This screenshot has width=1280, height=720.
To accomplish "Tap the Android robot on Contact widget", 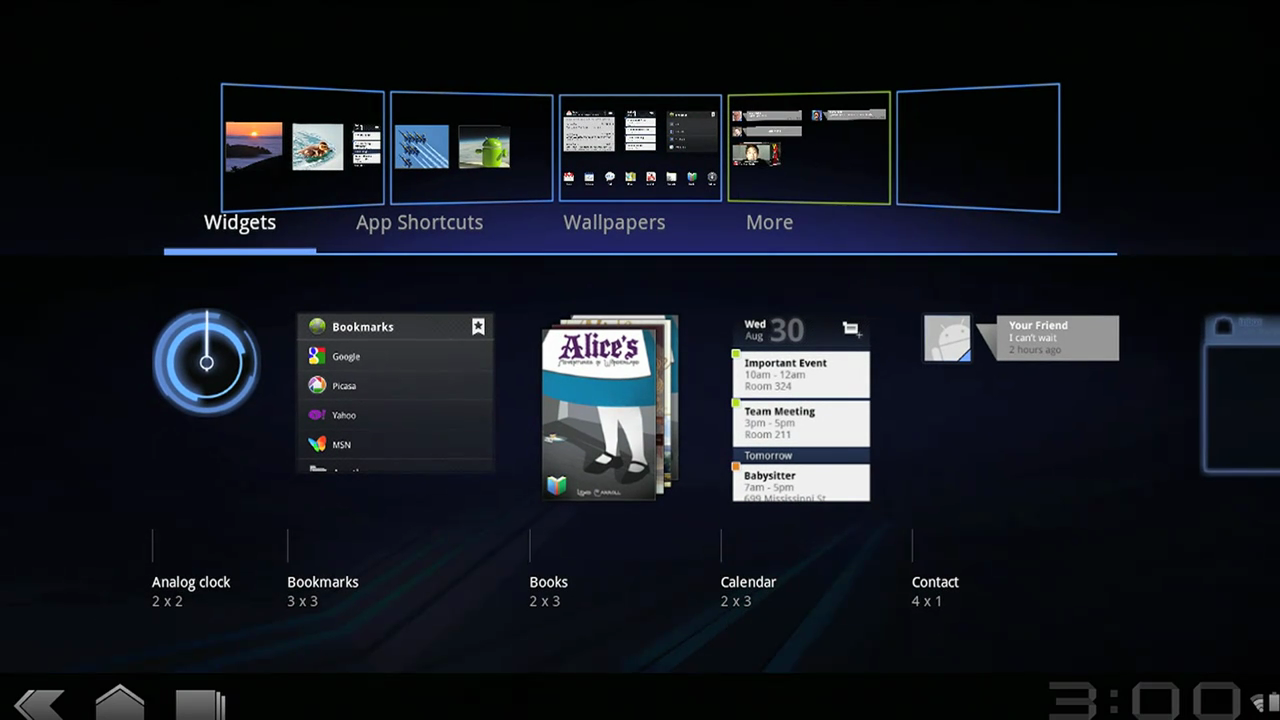I will [x=947, y=338].
